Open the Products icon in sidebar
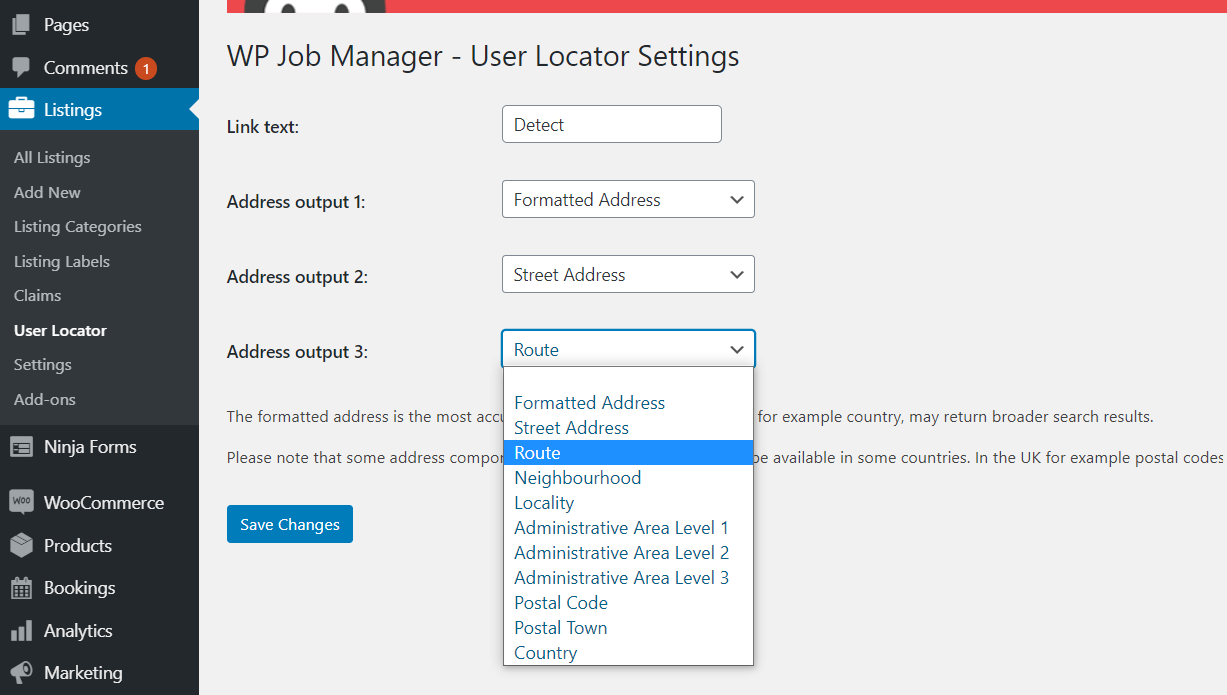 22,545
